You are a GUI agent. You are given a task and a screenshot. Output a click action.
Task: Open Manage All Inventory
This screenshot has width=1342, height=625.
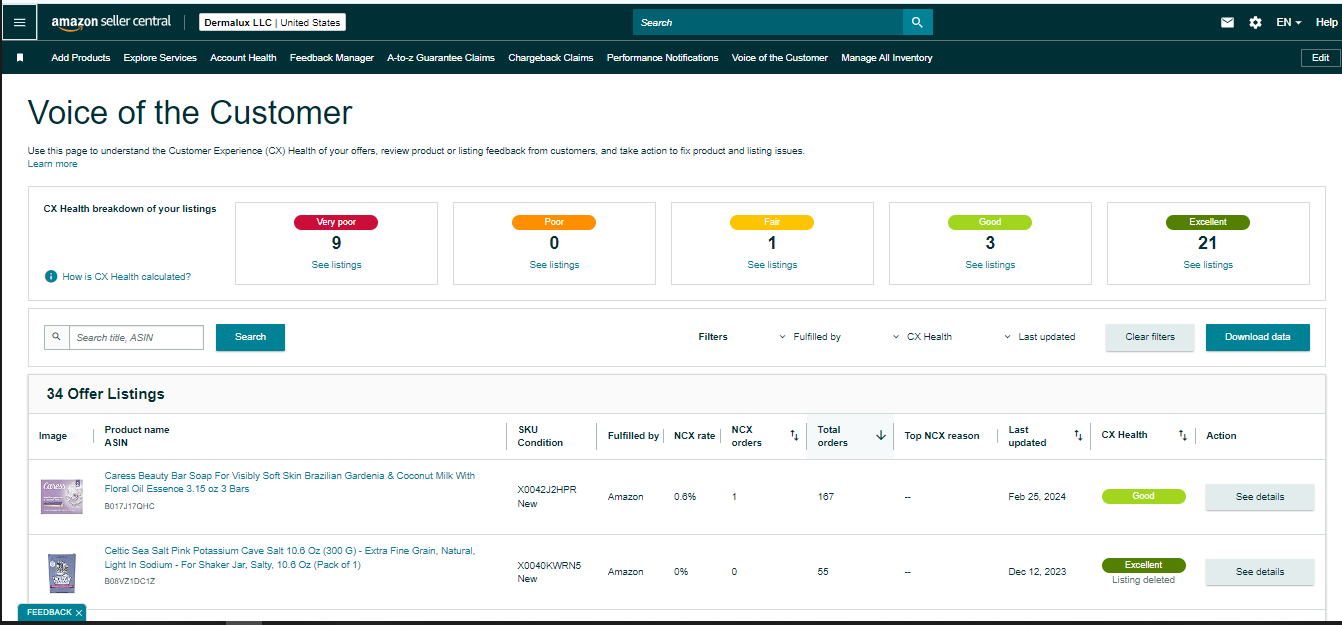pos(887,58)
